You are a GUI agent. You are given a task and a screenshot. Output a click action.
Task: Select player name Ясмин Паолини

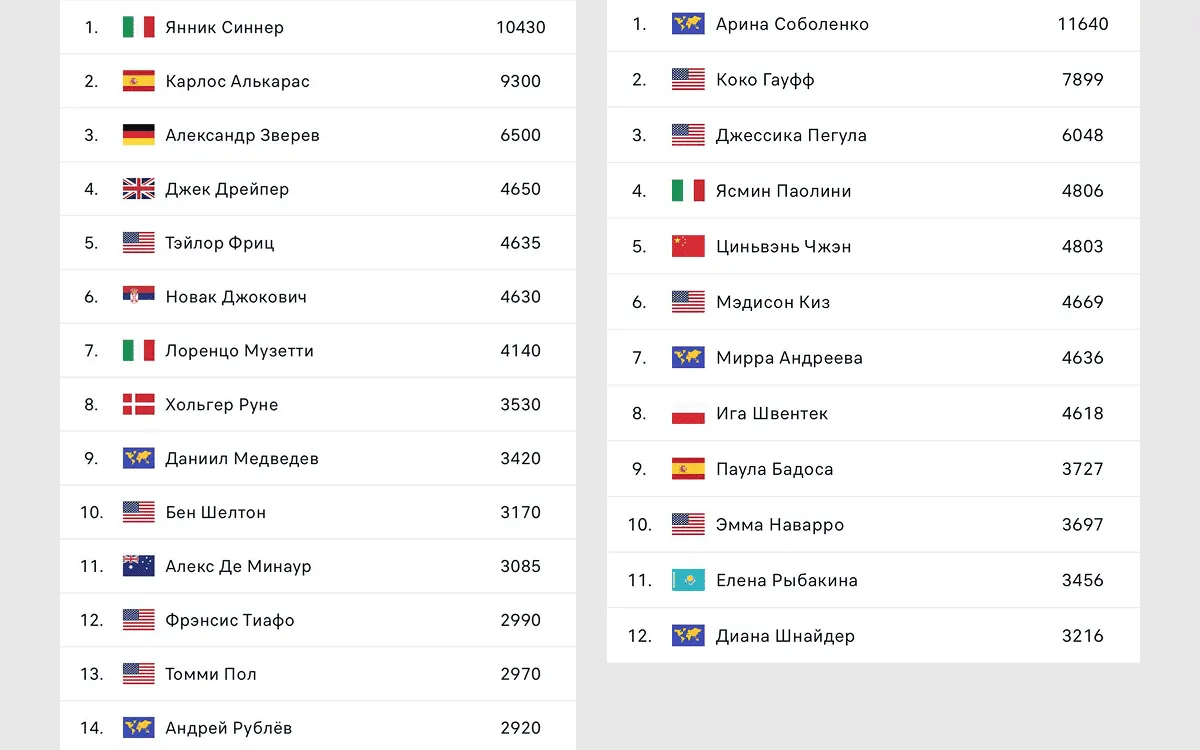pyautogui.click(x=783, y=191)
